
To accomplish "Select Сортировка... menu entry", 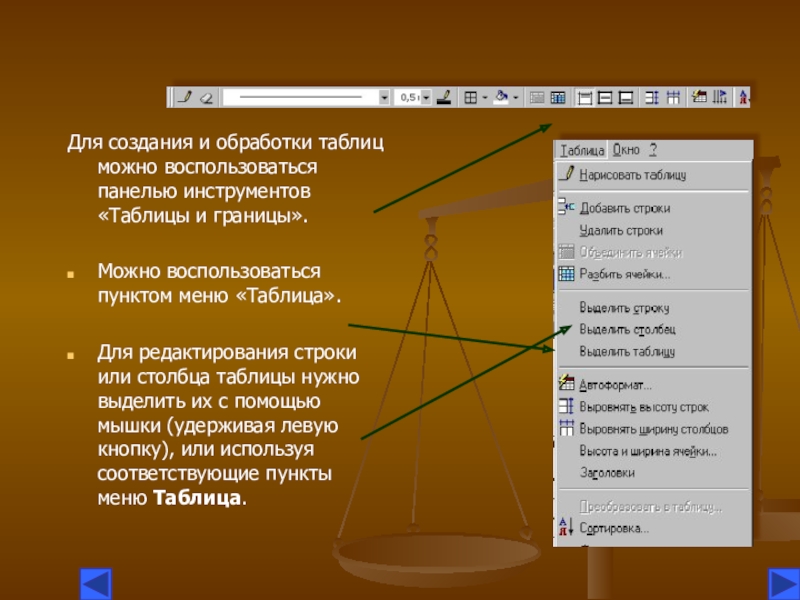I will click(653, 529).
